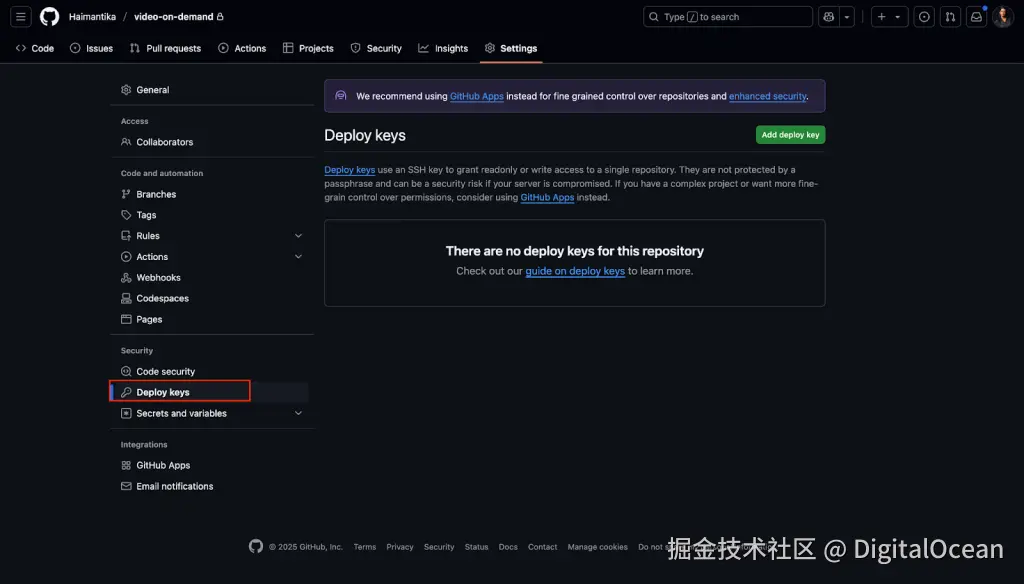Open GitHub Apps link in description paragraph

click(x=547, y=197)
